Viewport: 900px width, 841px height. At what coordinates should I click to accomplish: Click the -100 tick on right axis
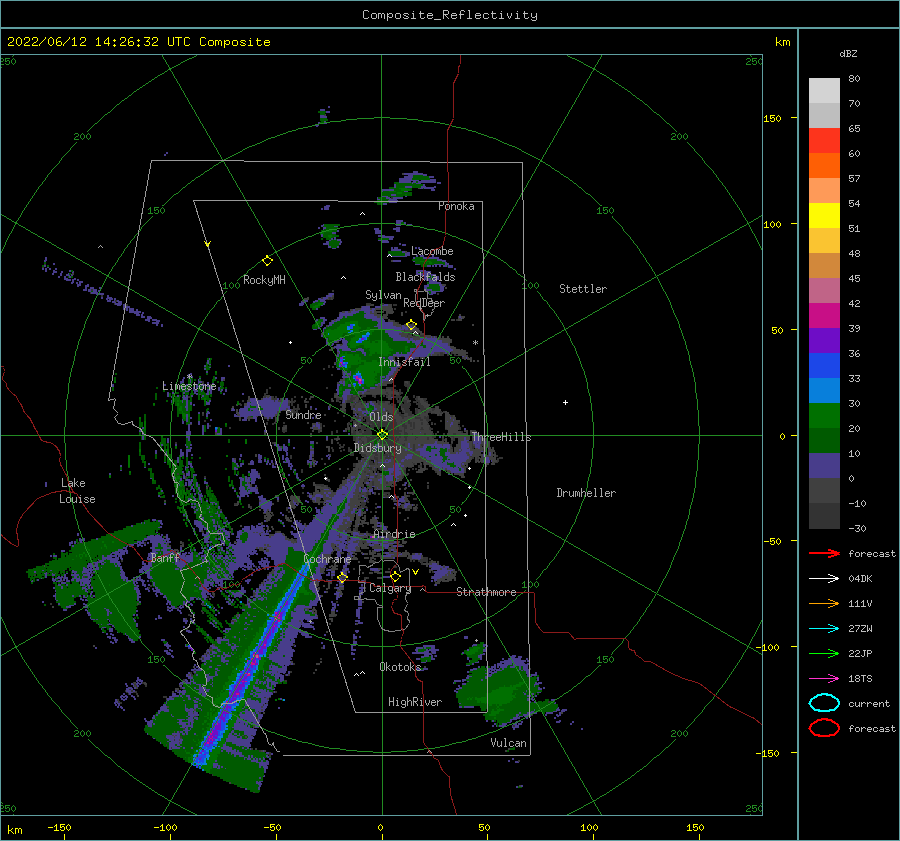click(767, 647)
